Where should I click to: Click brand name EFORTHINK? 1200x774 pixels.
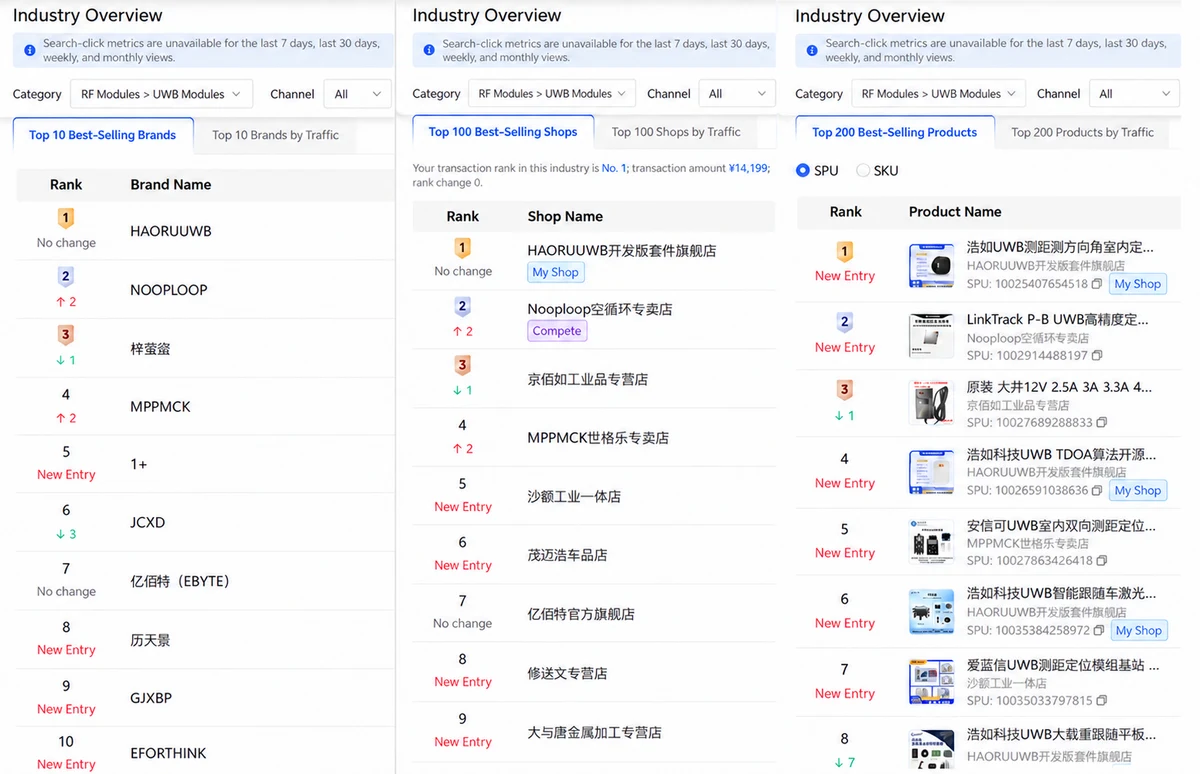(168, 753)
